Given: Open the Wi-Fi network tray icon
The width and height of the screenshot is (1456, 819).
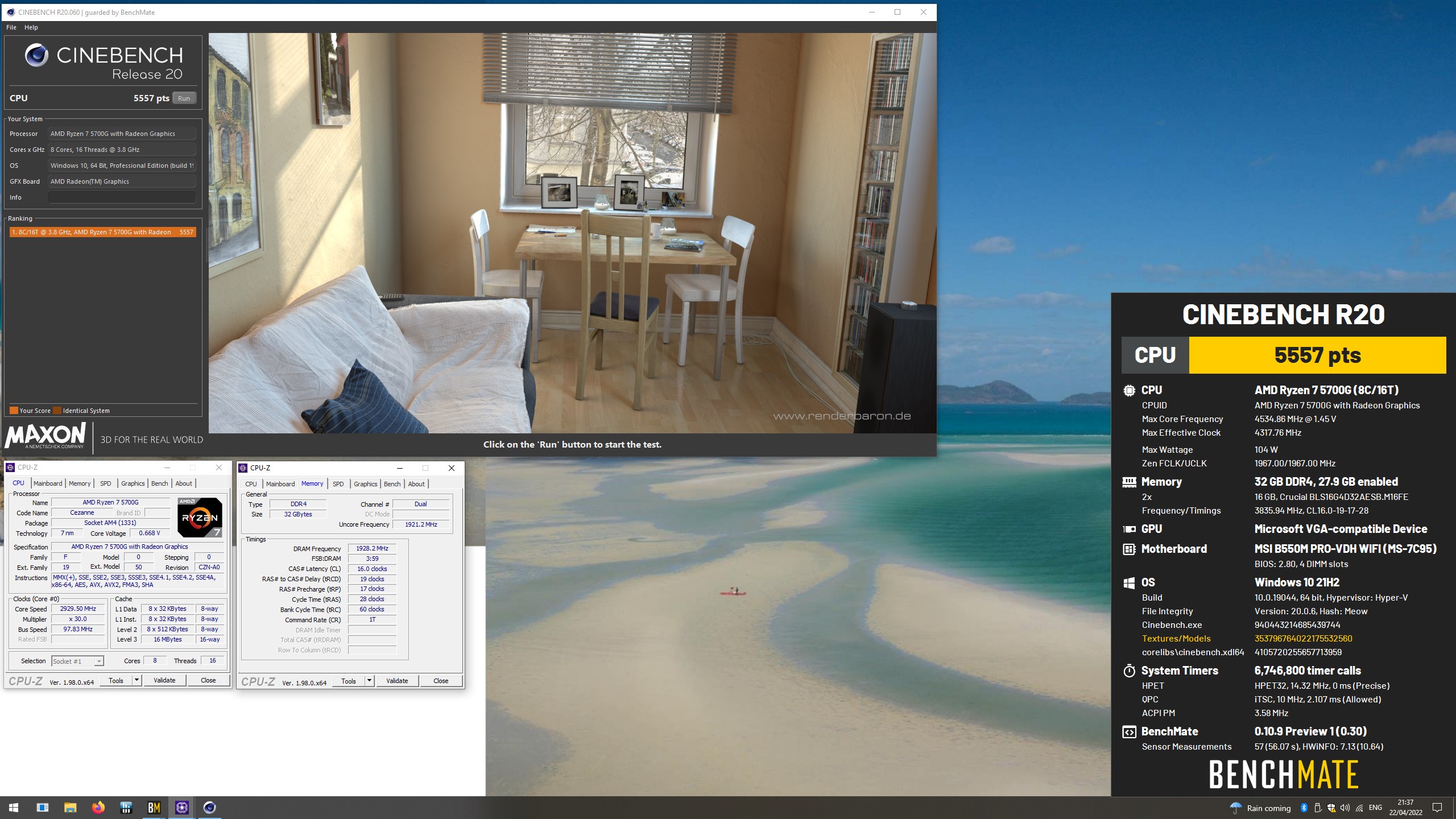Looking at the screenshot, I should (x=1359, y=808).
